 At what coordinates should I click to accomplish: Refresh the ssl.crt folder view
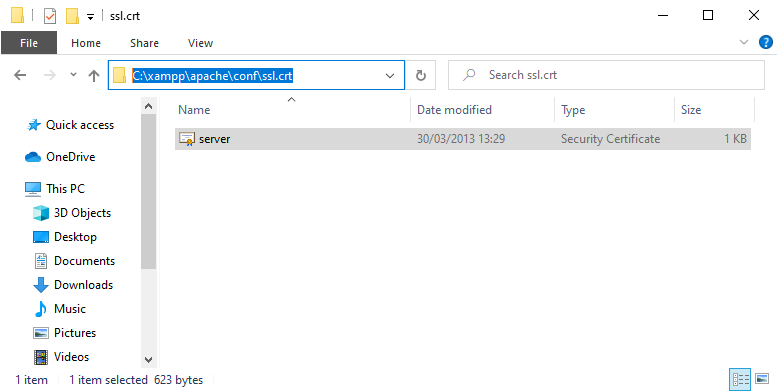(x=421, y=75)
